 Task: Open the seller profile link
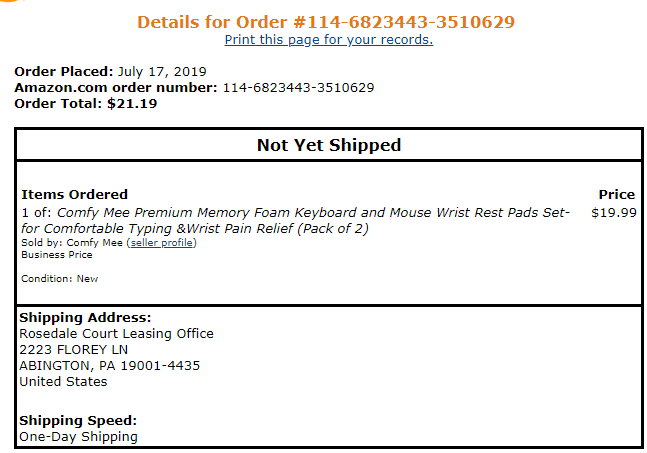[x=161, y=243]
